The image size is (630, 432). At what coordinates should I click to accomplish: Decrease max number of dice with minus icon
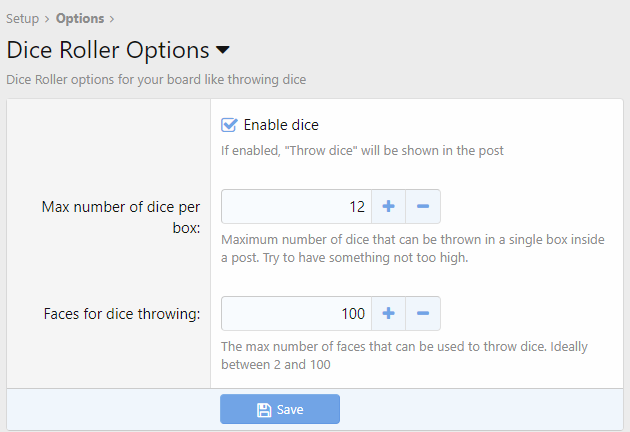(x=422, y=207)
